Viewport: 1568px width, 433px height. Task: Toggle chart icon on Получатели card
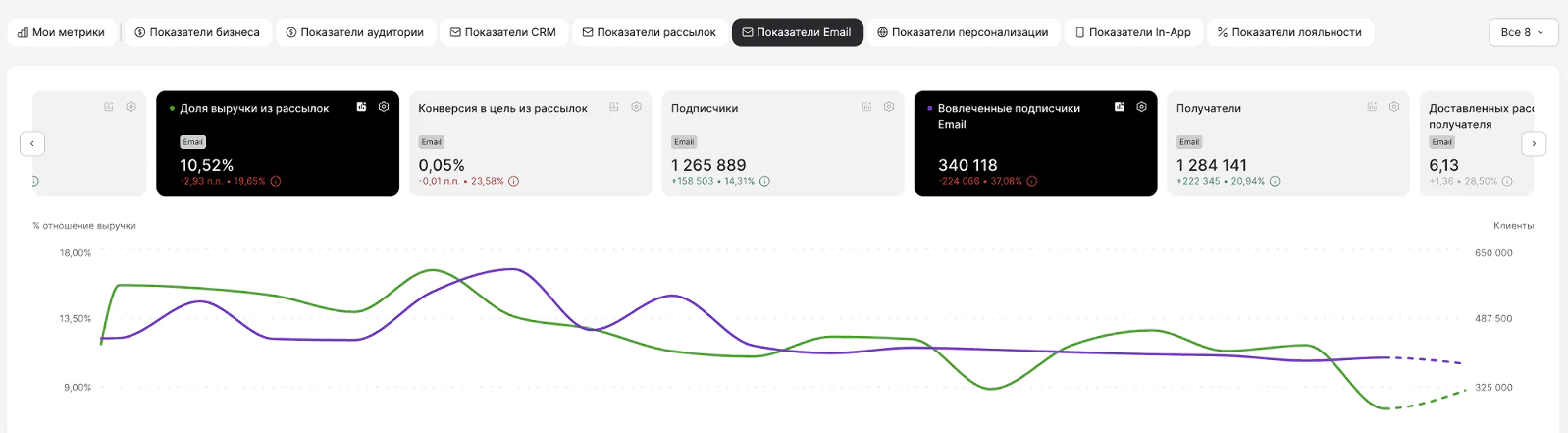pos(1372,107)
